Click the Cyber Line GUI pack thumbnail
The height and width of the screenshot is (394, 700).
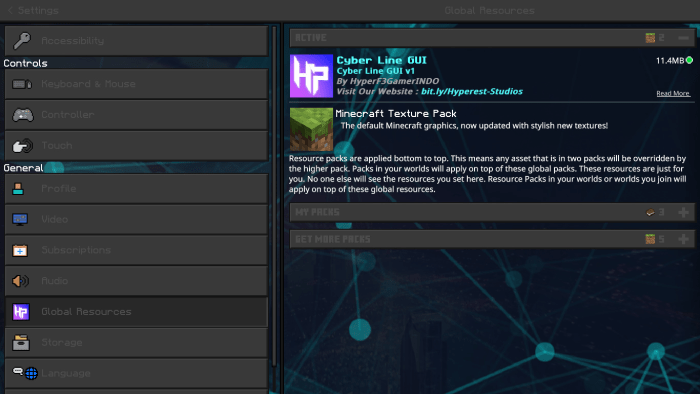click(x=311, y=76)
